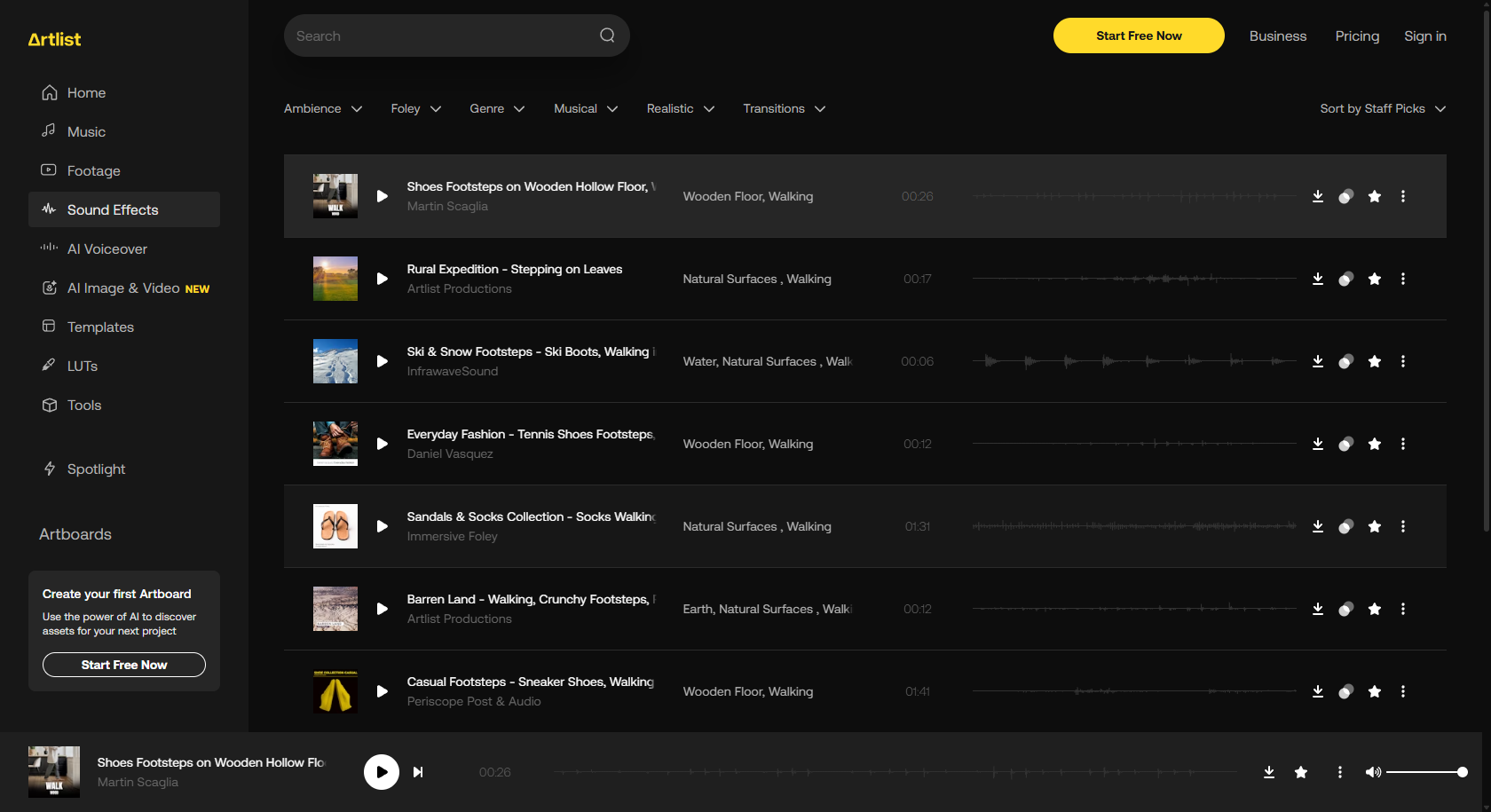
Task: Save Ski & Snow Footsteps to favorites
Action: tap(1374, 361)
